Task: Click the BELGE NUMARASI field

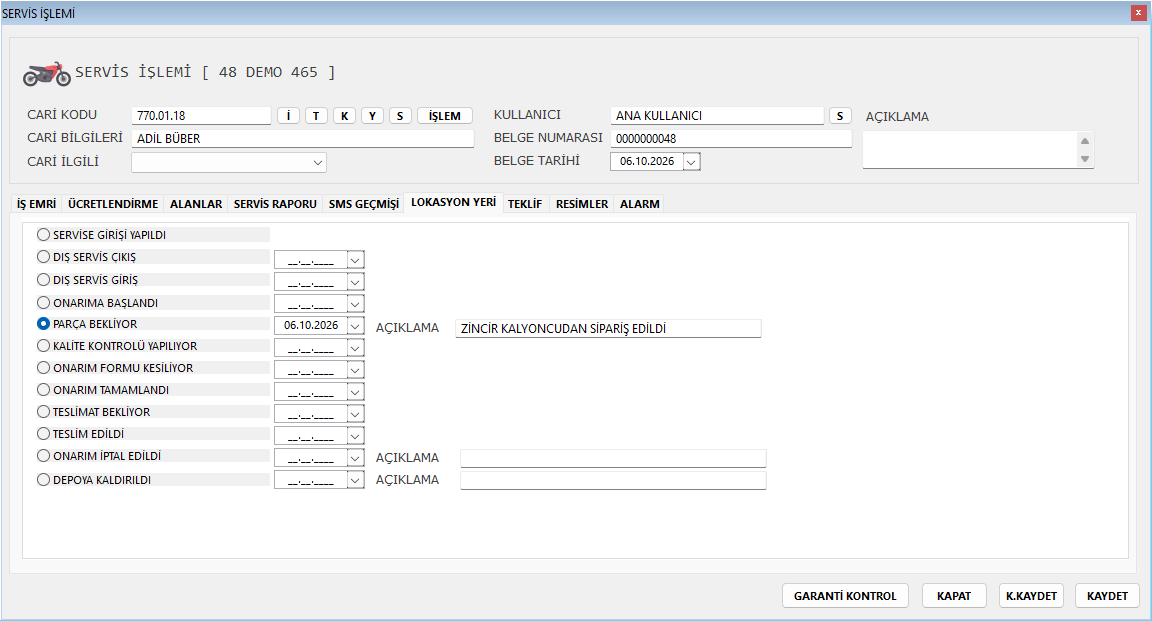Action: click(x=731, y=138)
